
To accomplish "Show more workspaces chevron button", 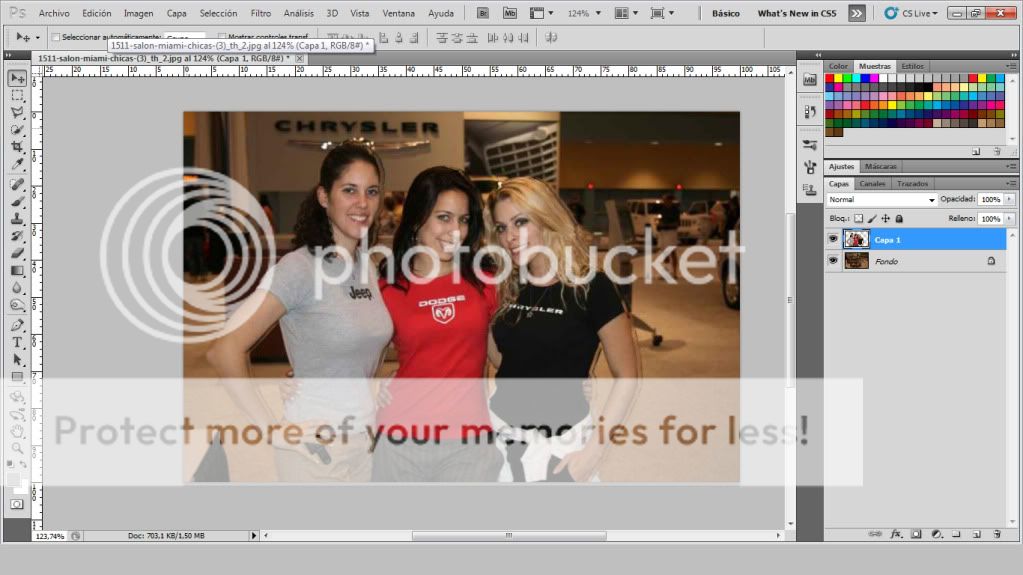I will click(x=856, y=13).
